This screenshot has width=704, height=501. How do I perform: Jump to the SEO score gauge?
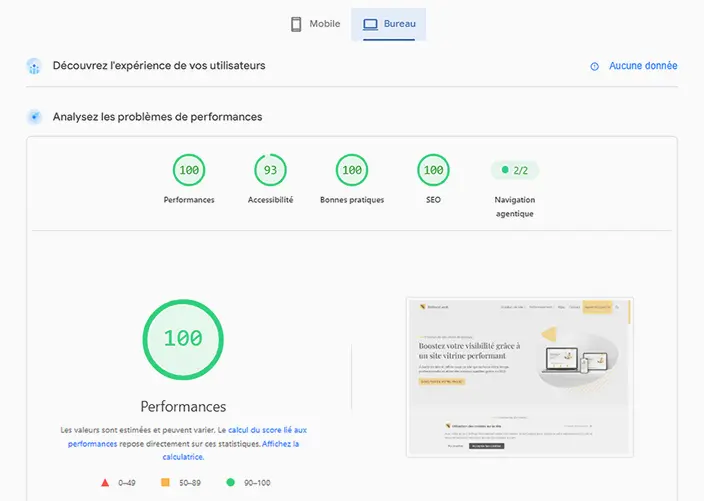tap(433, 170)
